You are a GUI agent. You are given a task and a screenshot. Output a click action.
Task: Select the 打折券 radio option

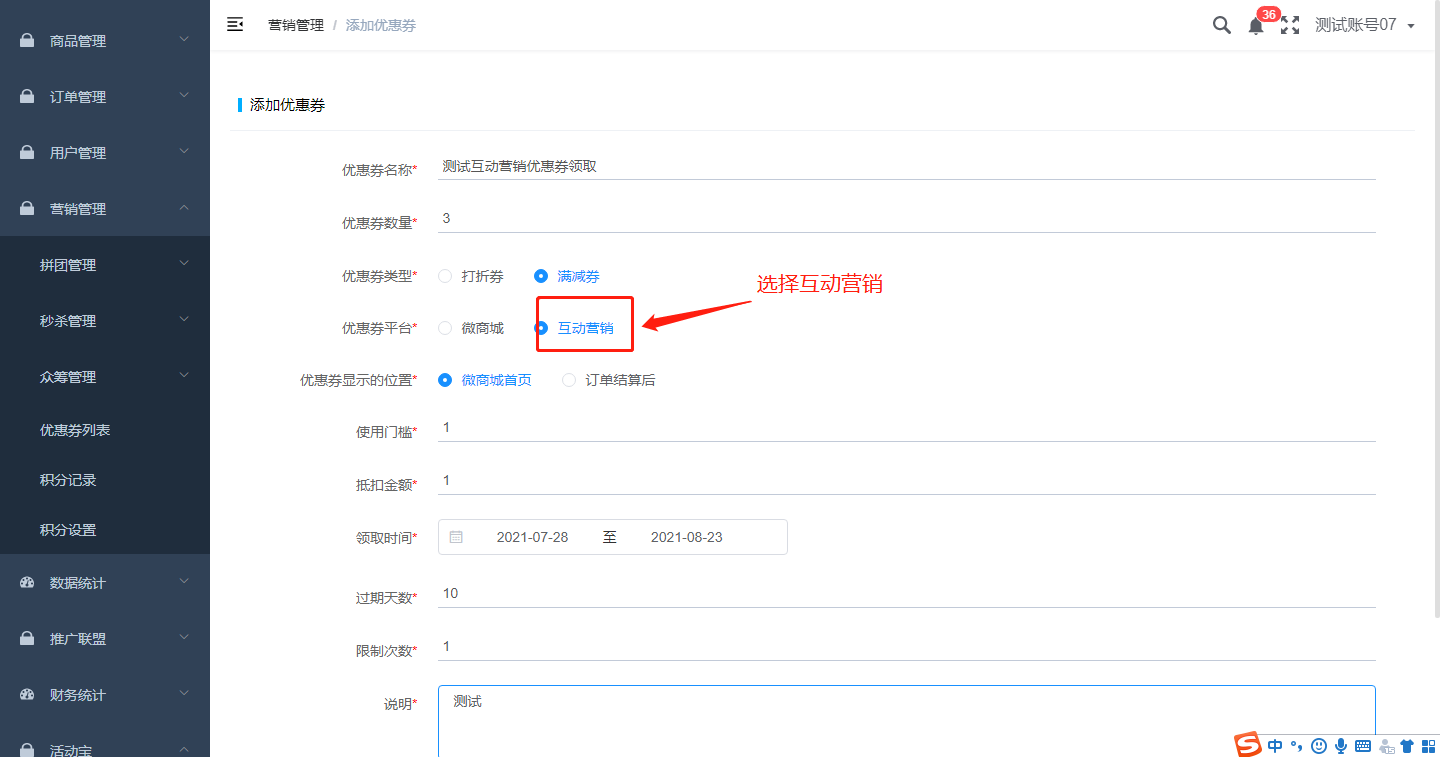(x=445, y=276)
